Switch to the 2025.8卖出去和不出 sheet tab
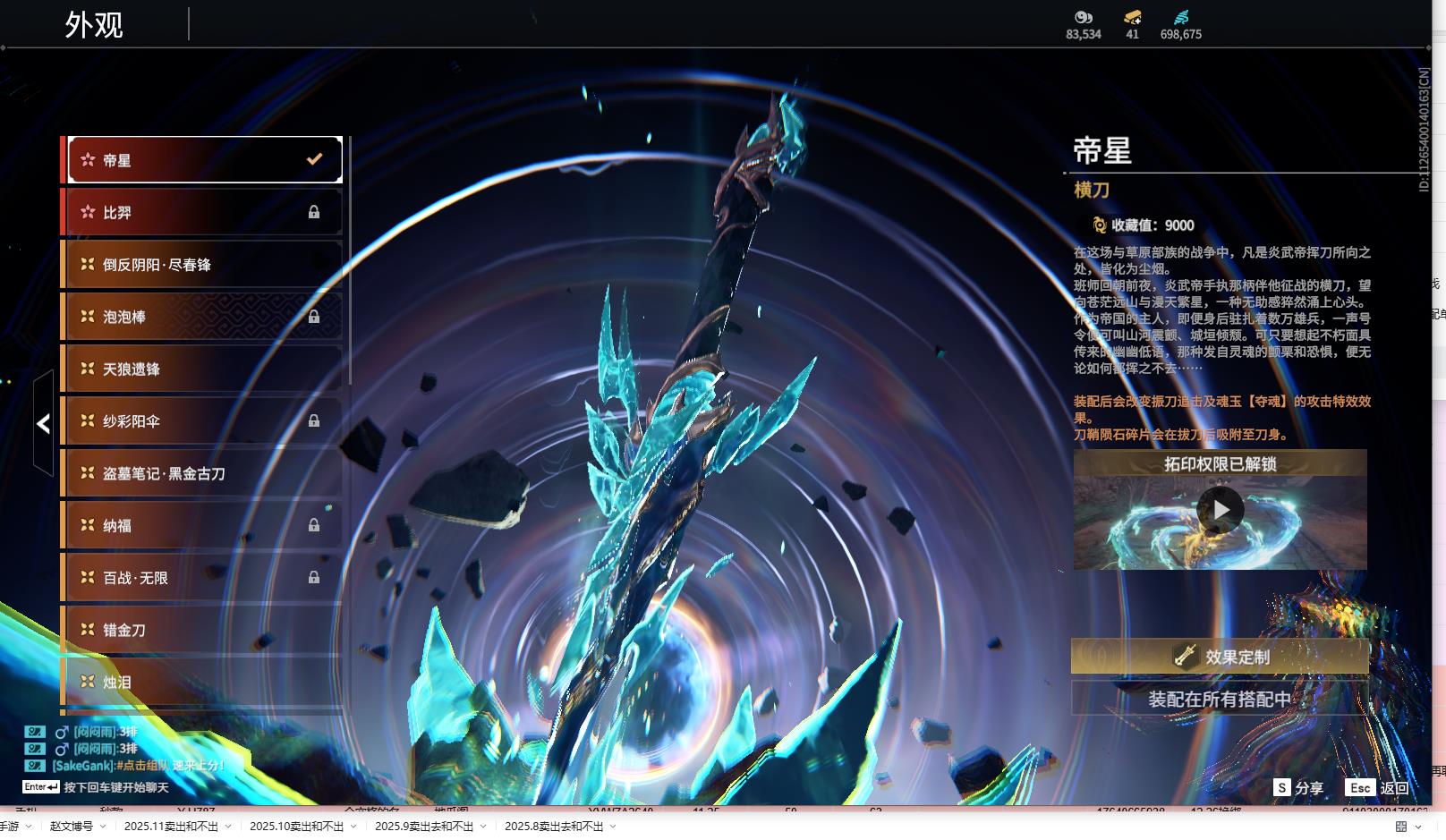 [x=554, y=827]
